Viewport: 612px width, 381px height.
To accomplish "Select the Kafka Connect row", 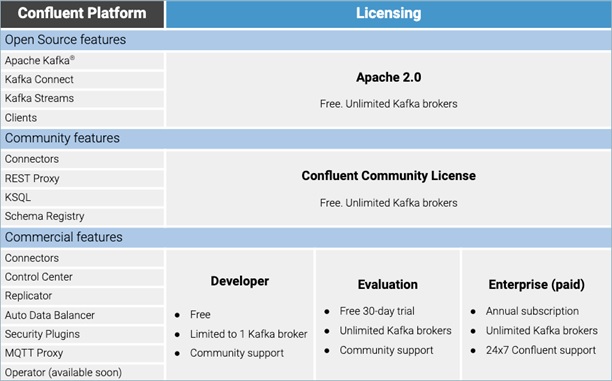I will pyautogui.click(x=82, y=79).
